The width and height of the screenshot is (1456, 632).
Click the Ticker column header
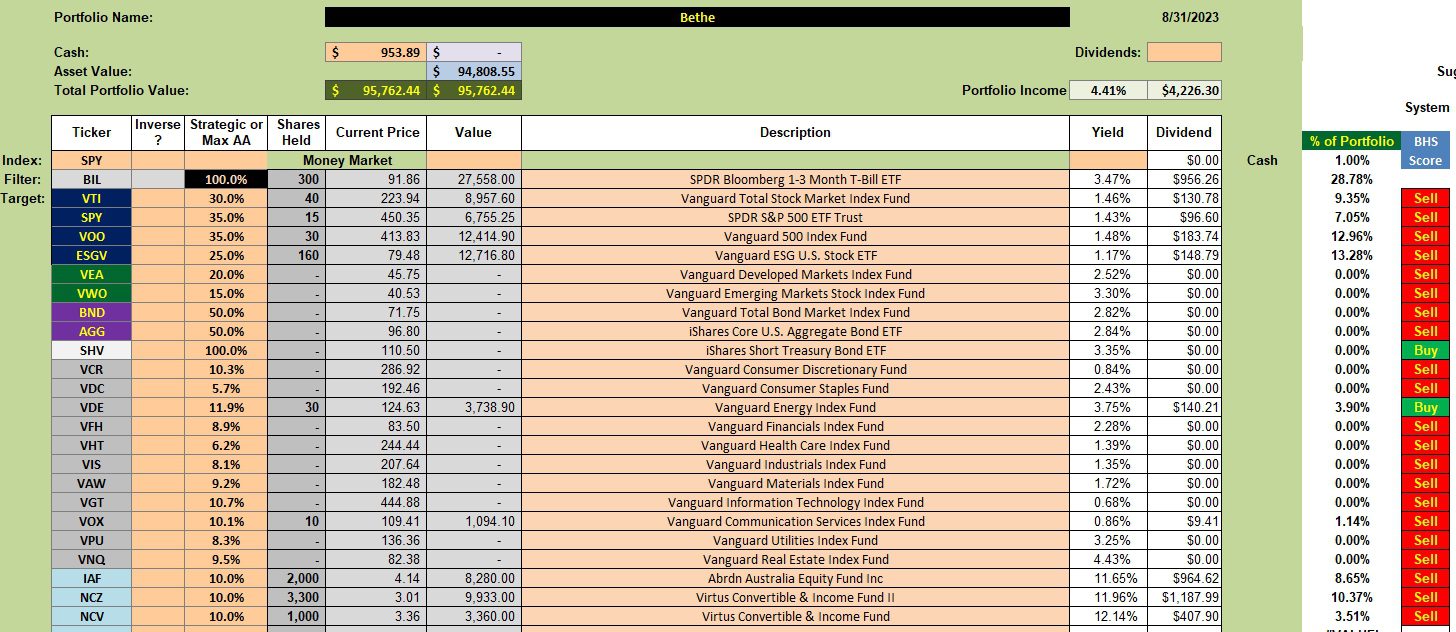(x=92, y=133)
